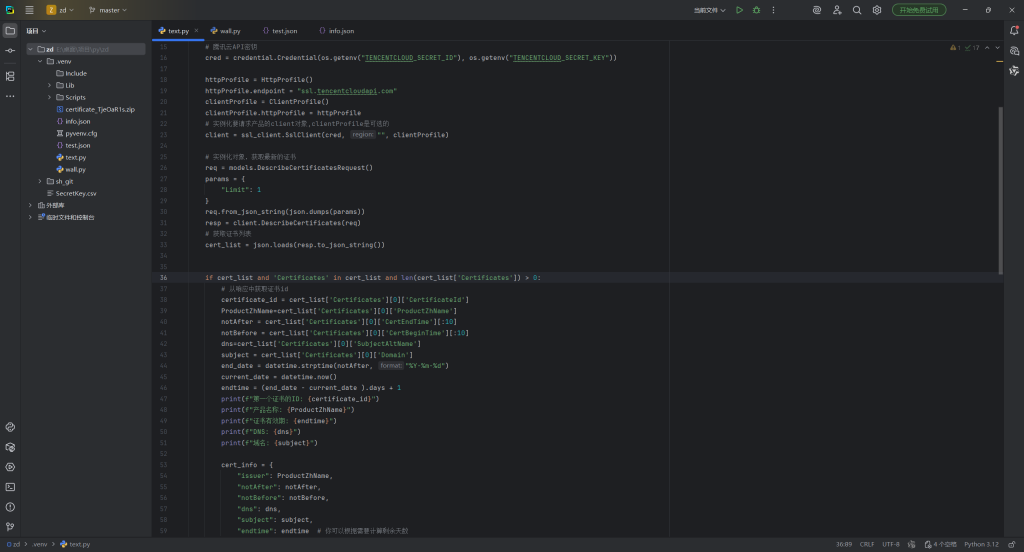Collapse the .venv folder node
Screen dimensions: 1024x552
[x=39, y=61]
